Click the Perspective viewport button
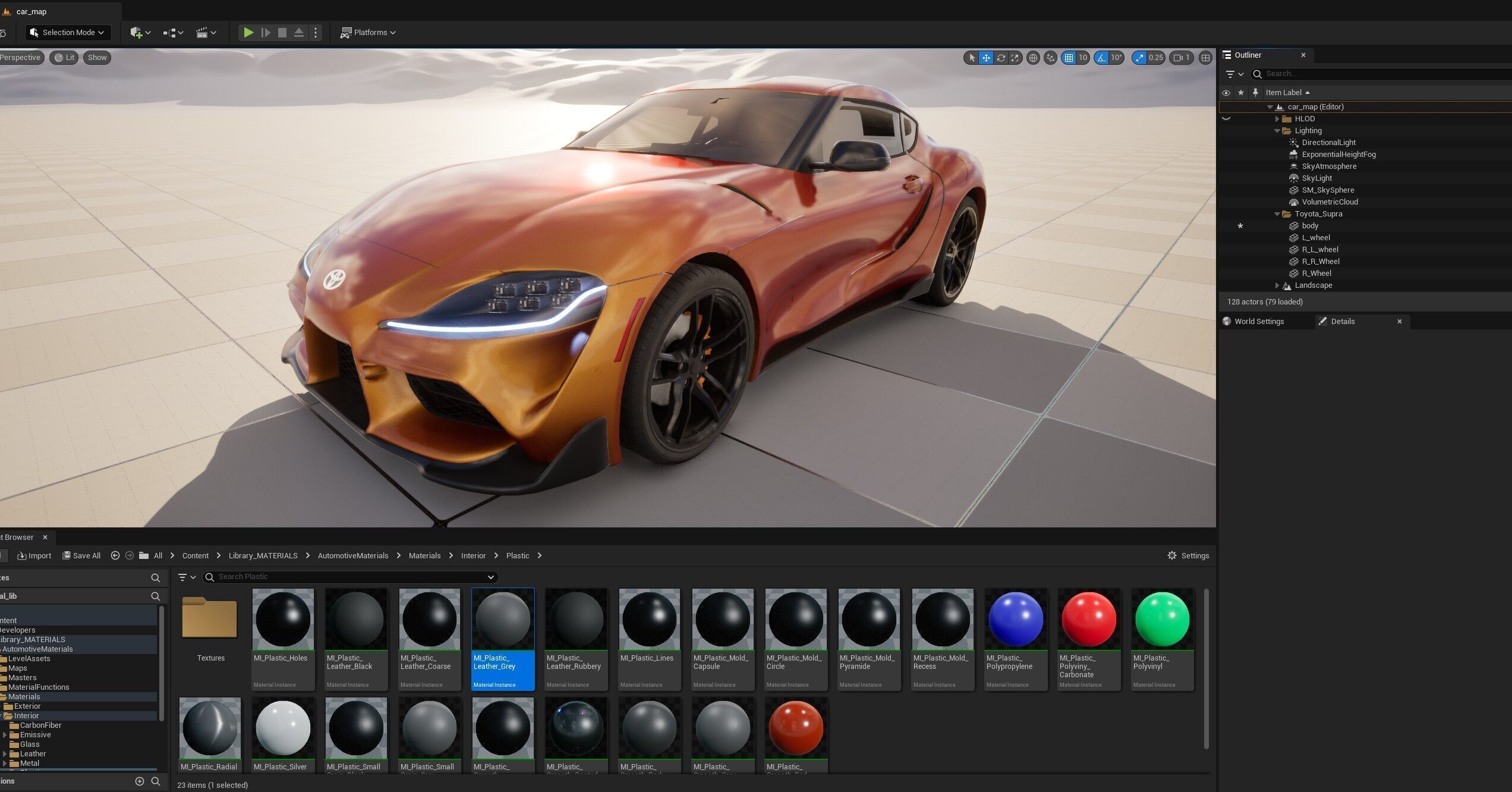This screenshot has width=1512, height=792. 20,58
